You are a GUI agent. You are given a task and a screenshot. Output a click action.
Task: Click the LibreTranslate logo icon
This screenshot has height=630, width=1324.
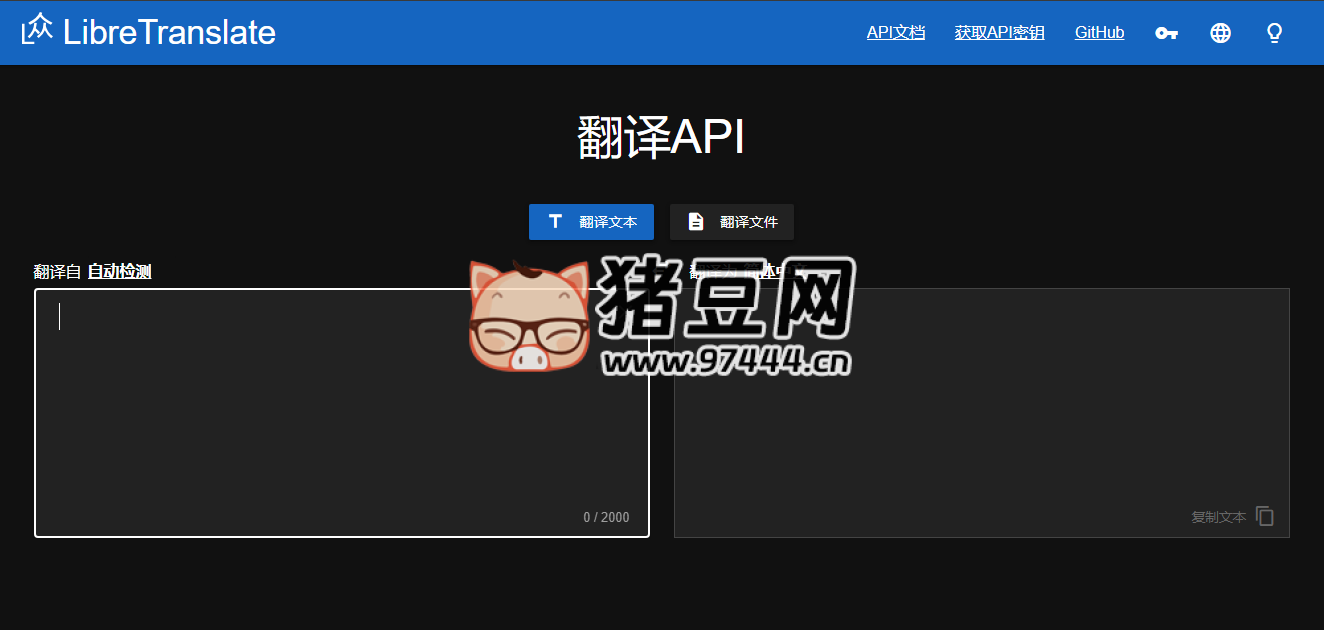coord(37,31)
